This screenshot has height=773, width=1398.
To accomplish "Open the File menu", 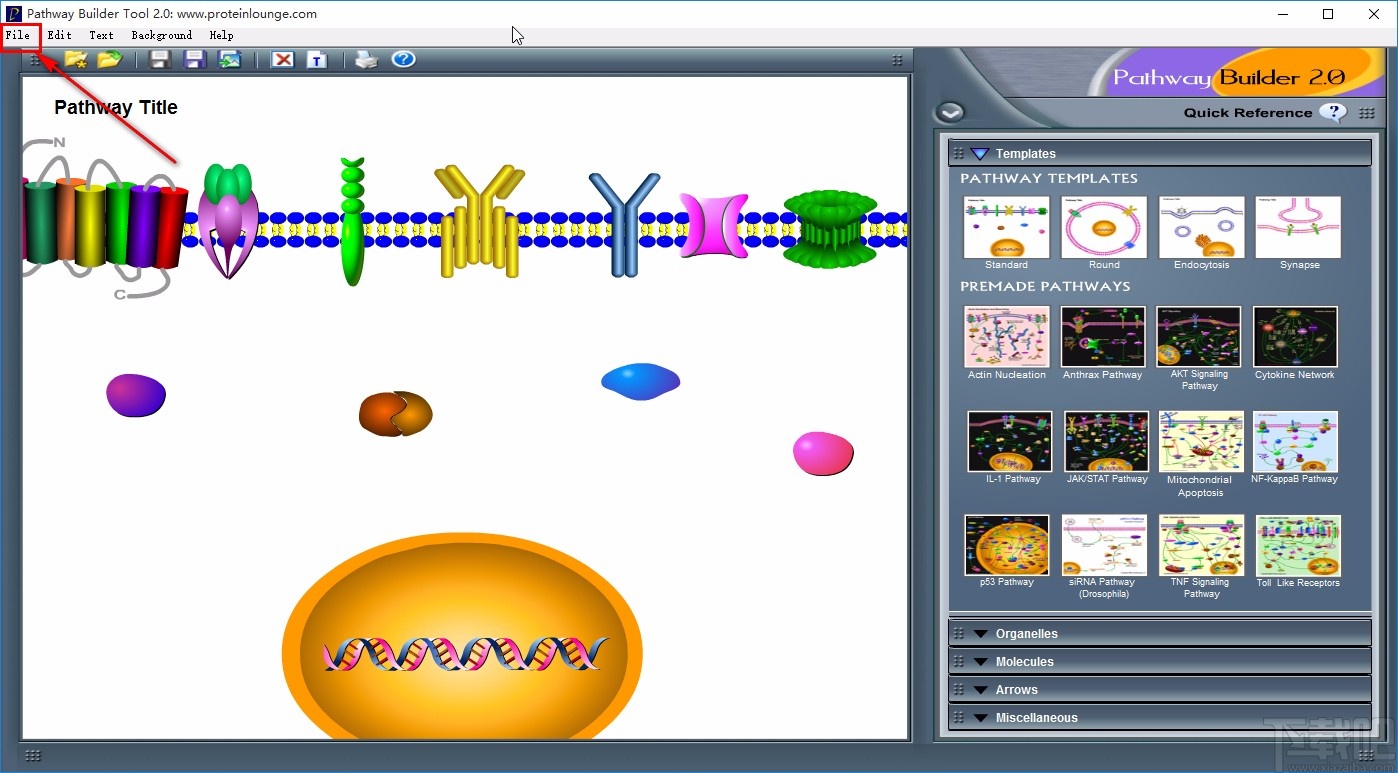I will pyautogui.click(x=18, y=36).
